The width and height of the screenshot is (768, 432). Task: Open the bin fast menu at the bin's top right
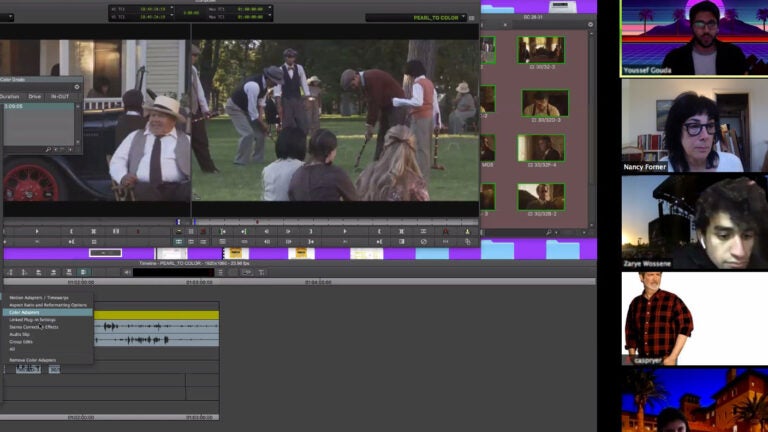tap(591, 24)
